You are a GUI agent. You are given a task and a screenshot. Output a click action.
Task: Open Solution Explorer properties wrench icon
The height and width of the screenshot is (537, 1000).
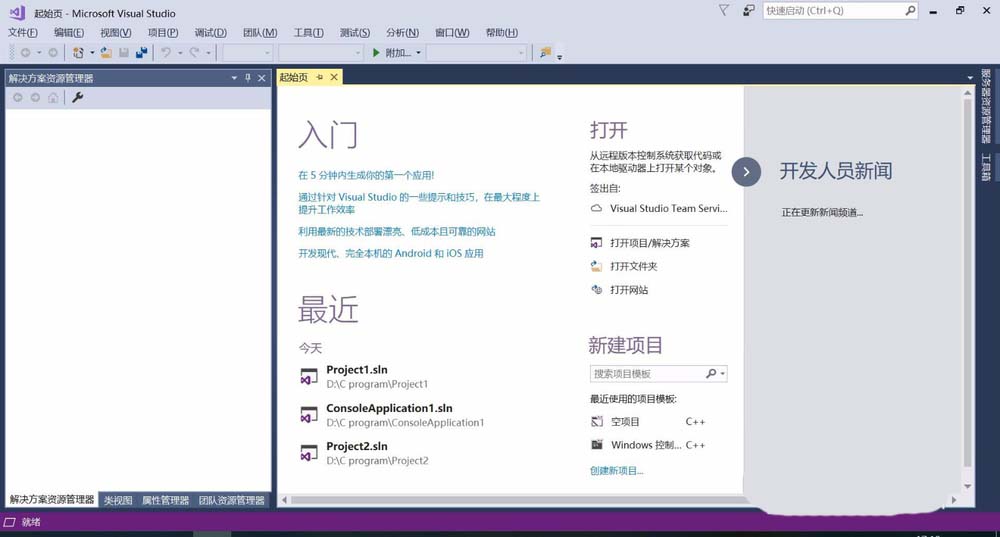click(78, 98)
